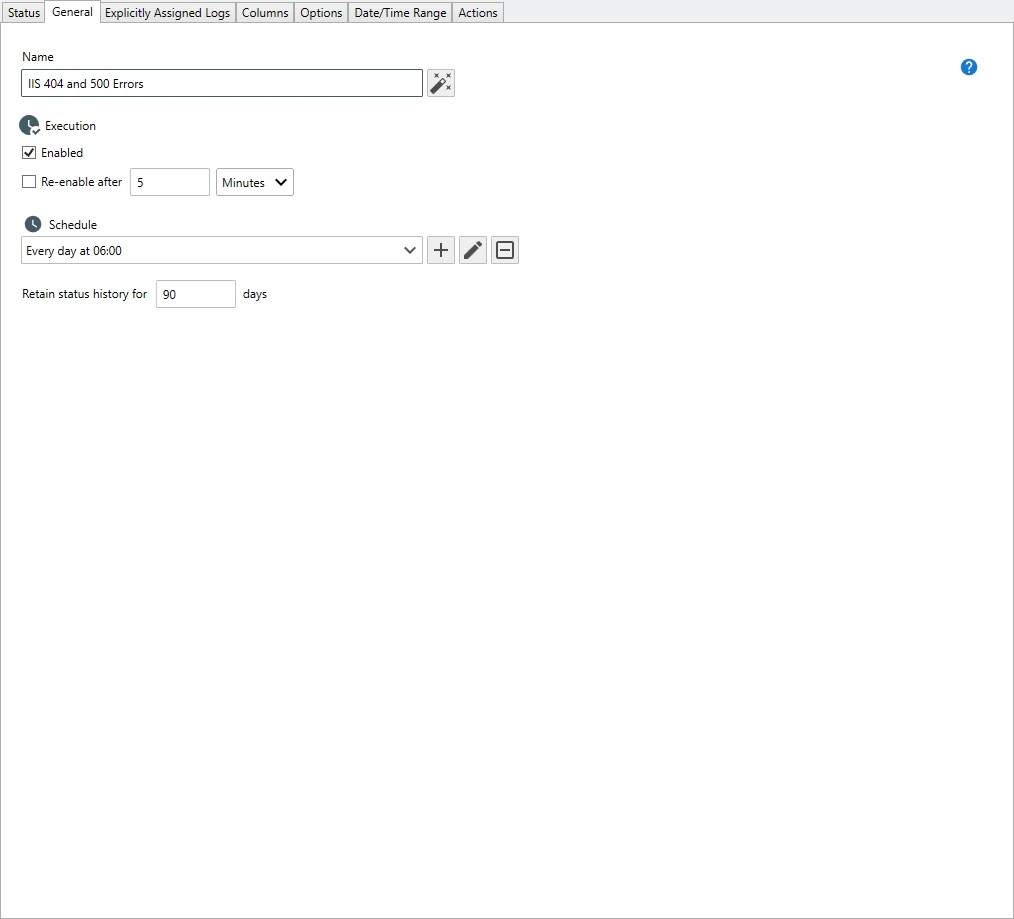Remove the schedule using minus icon

click(x=505, y=250)
